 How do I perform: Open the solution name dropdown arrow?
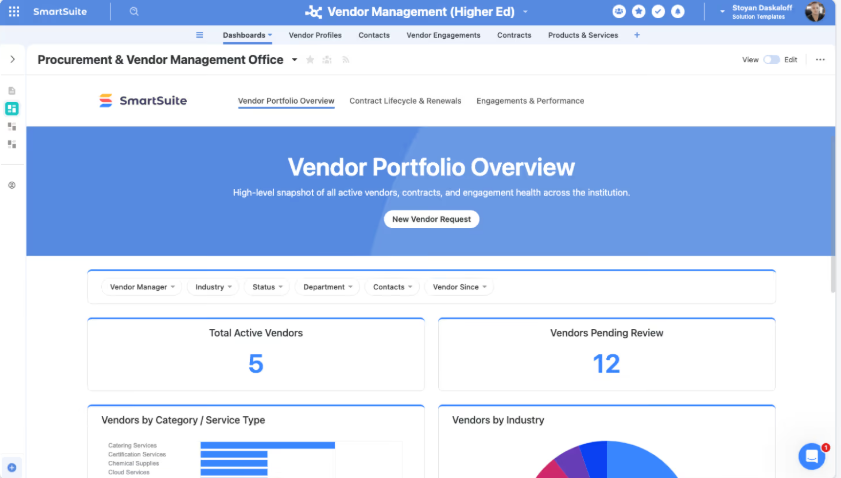[525, 12]
